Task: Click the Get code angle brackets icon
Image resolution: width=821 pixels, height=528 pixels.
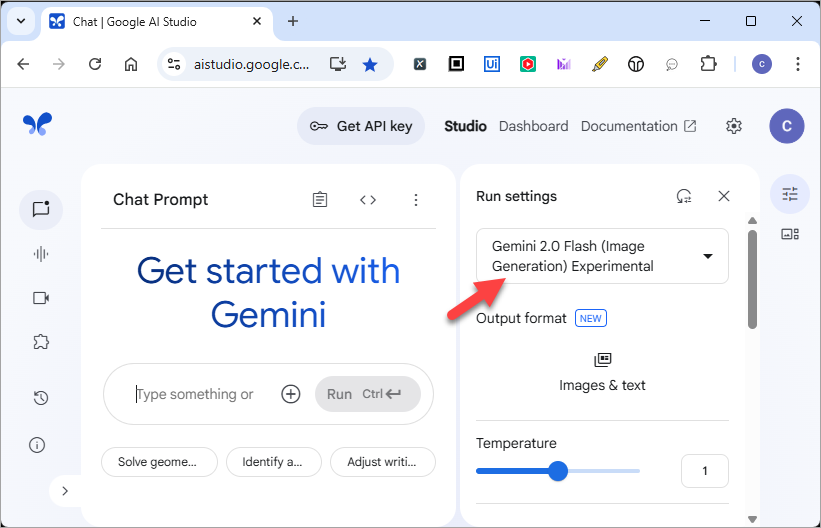Action: click(368, 200)
